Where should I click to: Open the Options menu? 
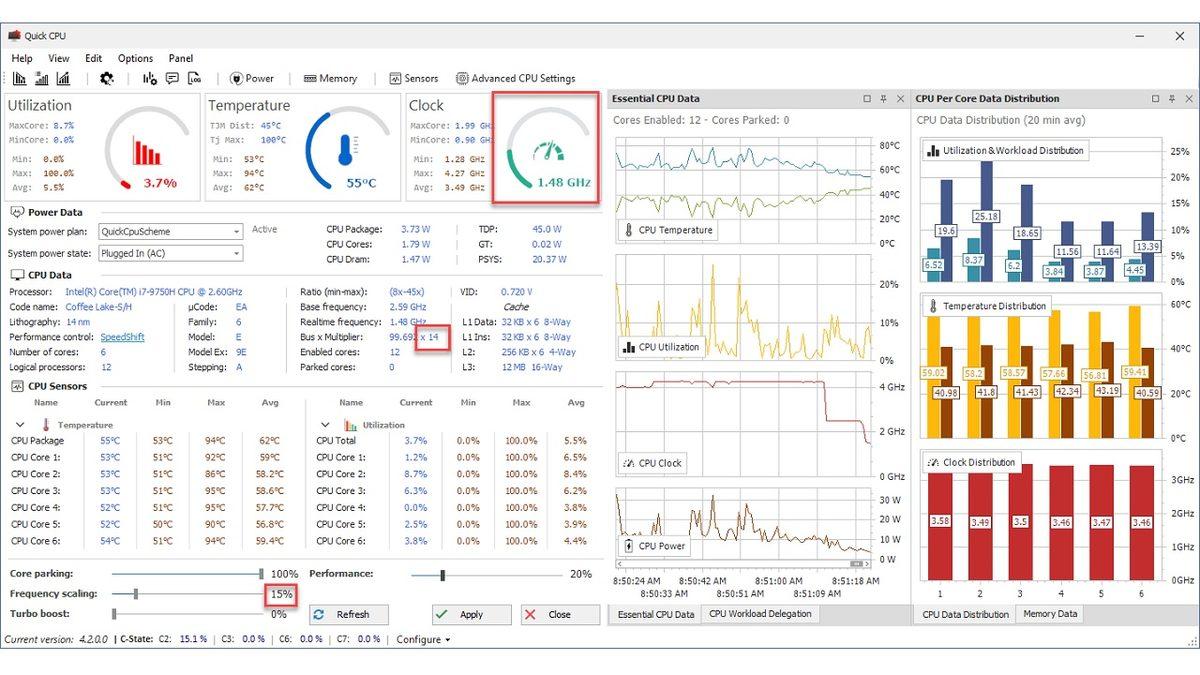pos(134,57)
